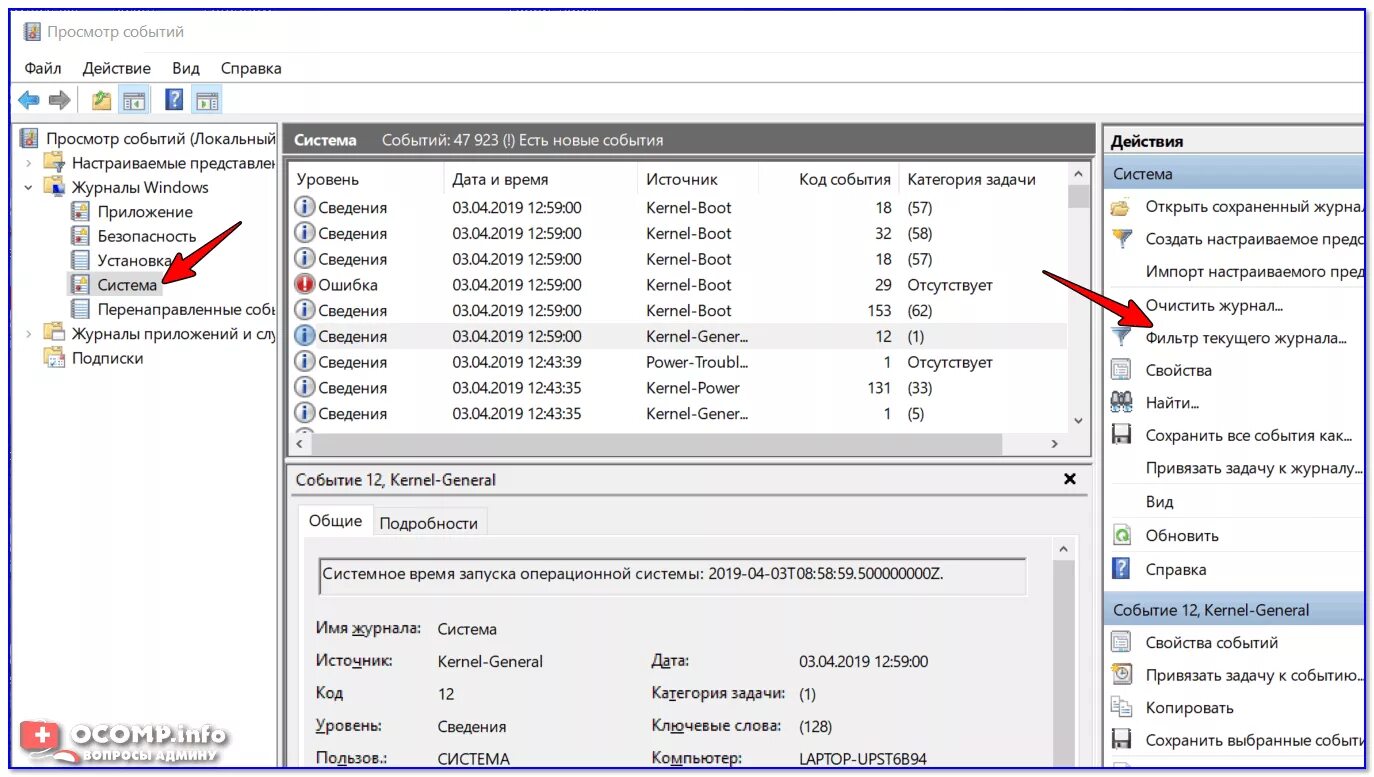Viewport: 1374px width, 777px height.
Task: Click the green refresh icon for Обновить
Action: 1122,535
